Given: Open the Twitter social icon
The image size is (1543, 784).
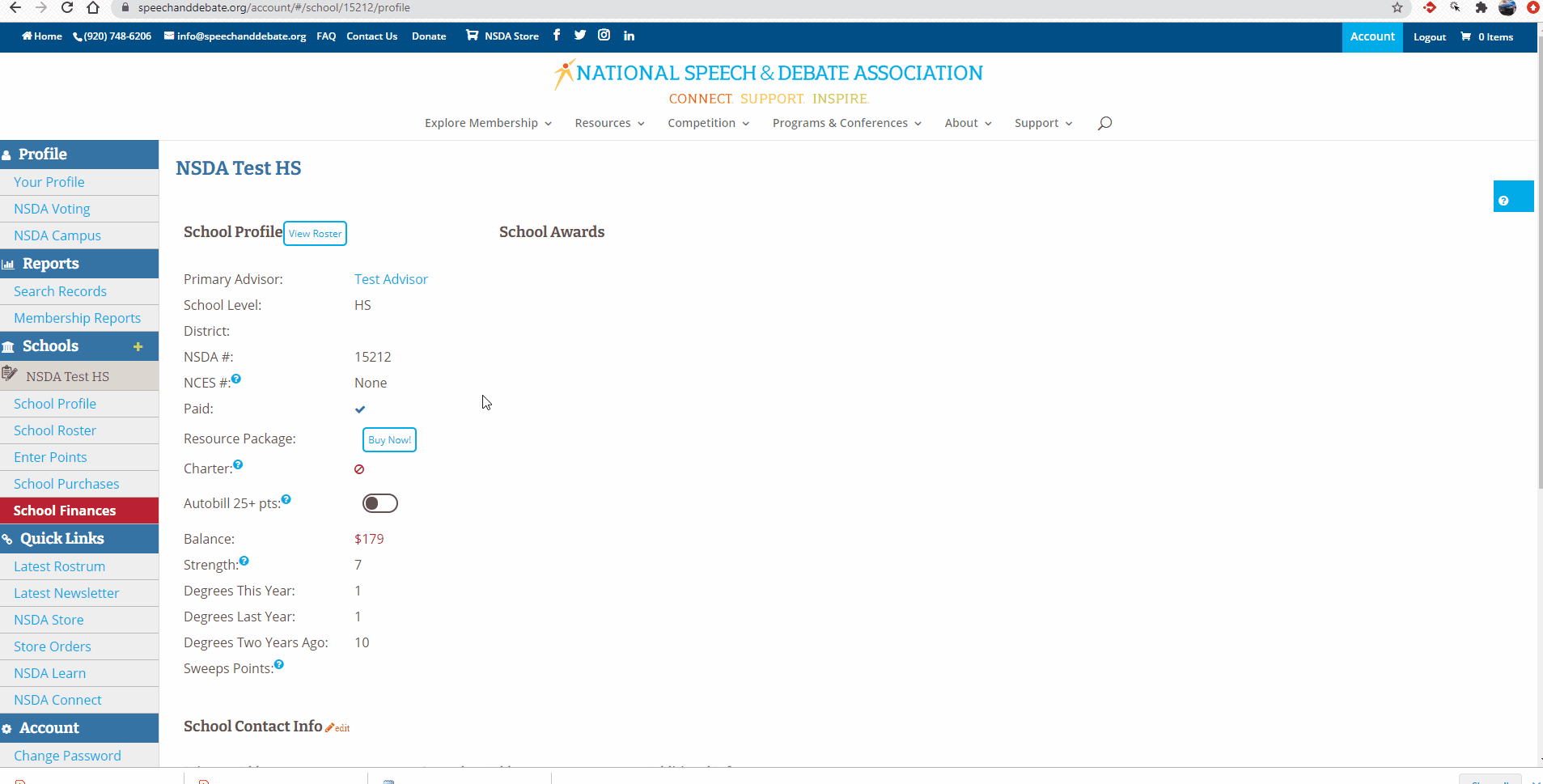Looking at the screenshot, I should 580,35.
